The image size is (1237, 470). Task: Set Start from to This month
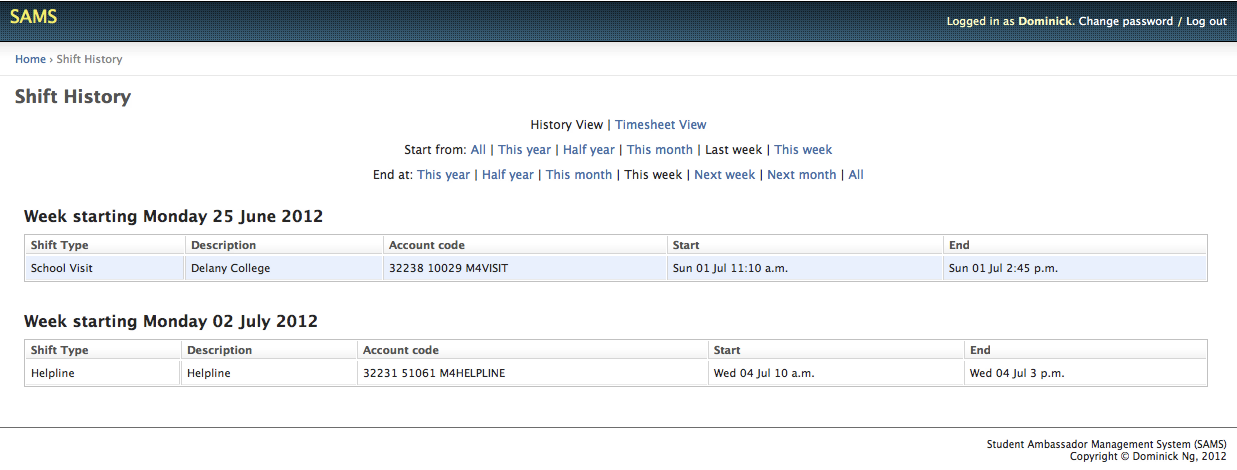tap(659, 150)
